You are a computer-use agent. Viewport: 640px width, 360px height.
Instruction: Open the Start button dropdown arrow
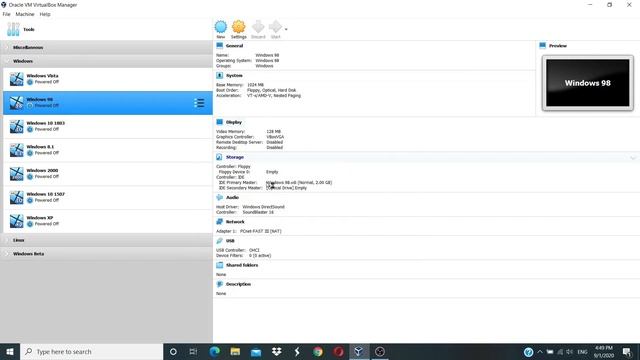[286, 29]
